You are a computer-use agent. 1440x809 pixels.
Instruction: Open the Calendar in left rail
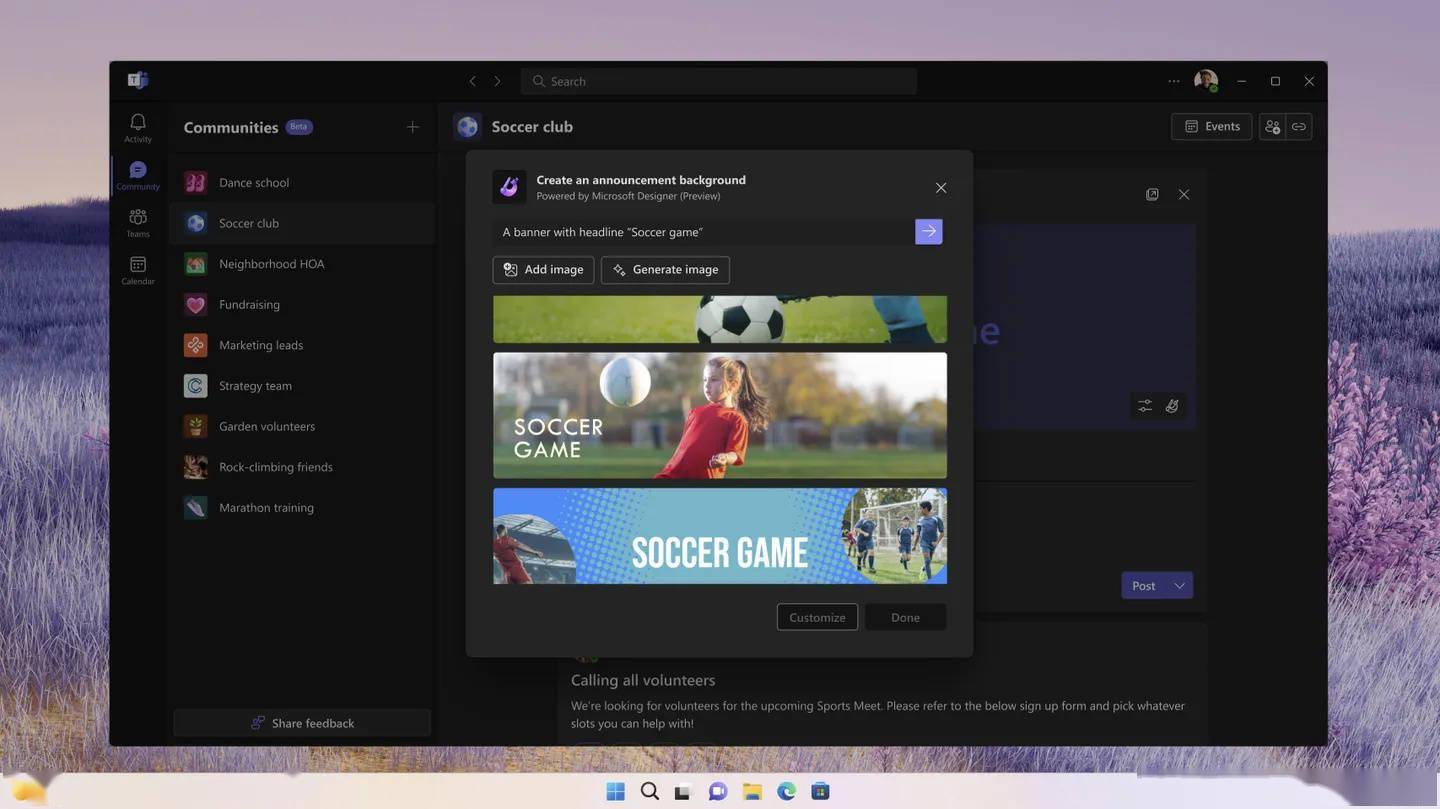(x=138, y=268)
